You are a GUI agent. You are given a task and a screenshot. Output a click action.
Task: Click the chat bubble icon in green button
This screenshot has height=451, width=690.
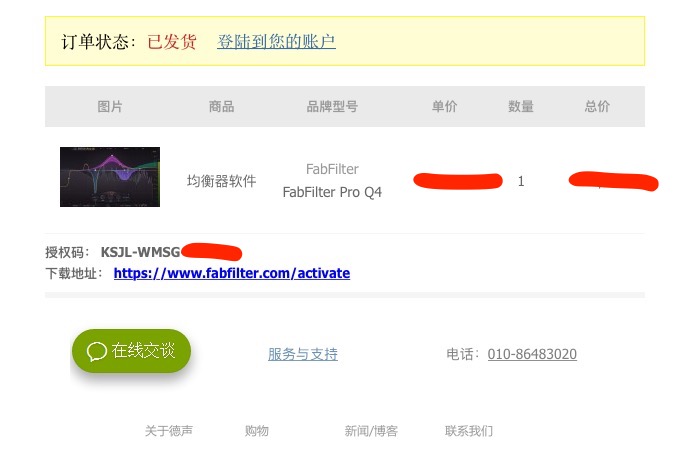[x=97, y=351]
